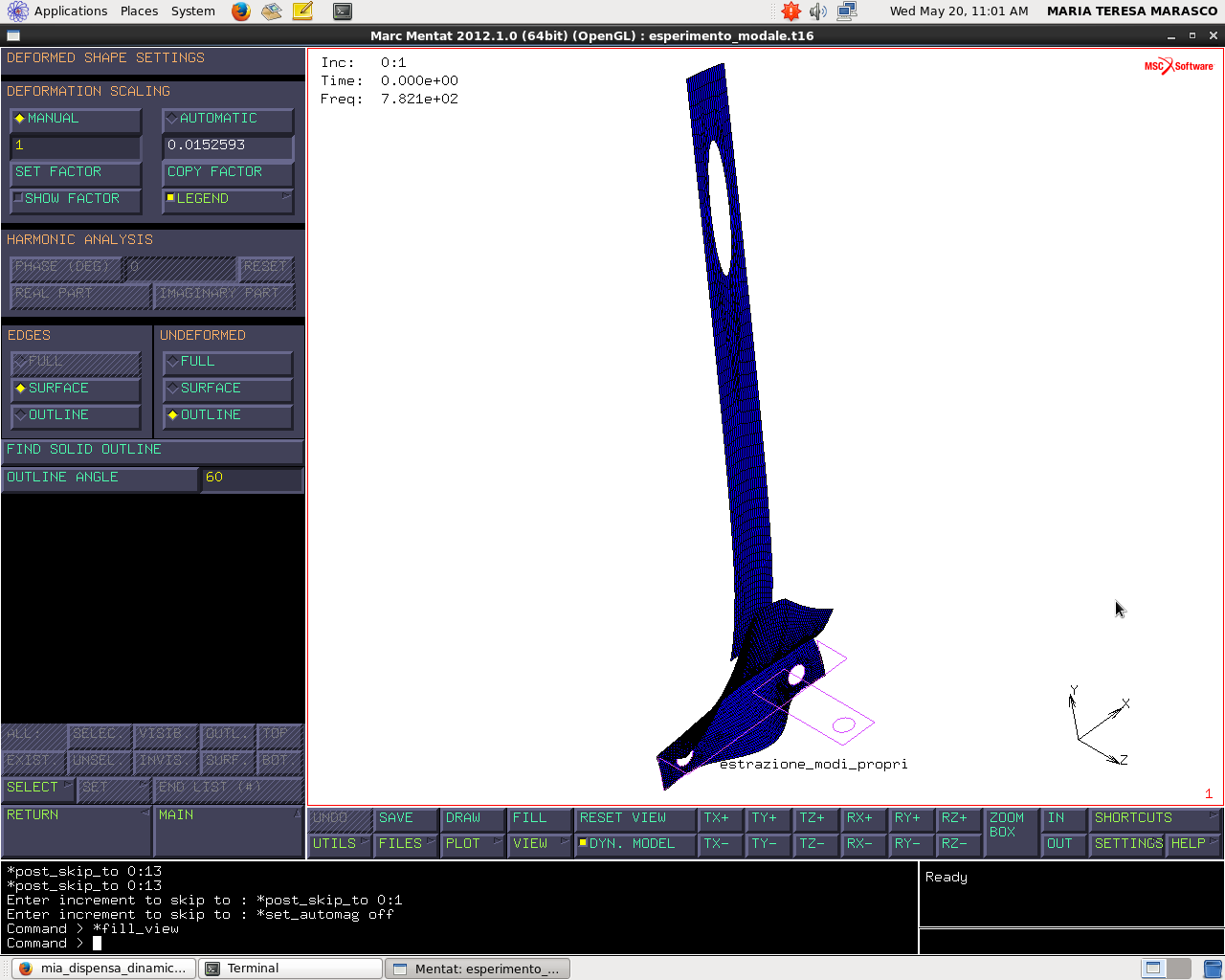The image size is (1225, 980).
Task: Click RESET VIEW
Action: point(635,818)
